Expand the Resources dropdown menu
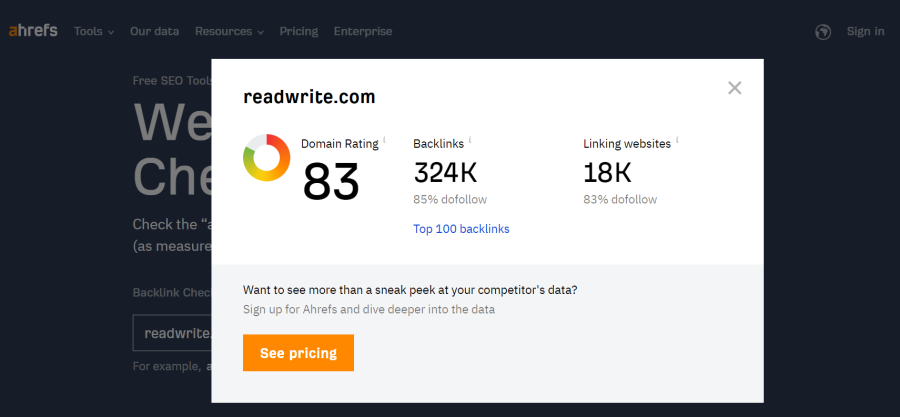The height and width of the screenshot is (417, 900). [x=229, y=31]
